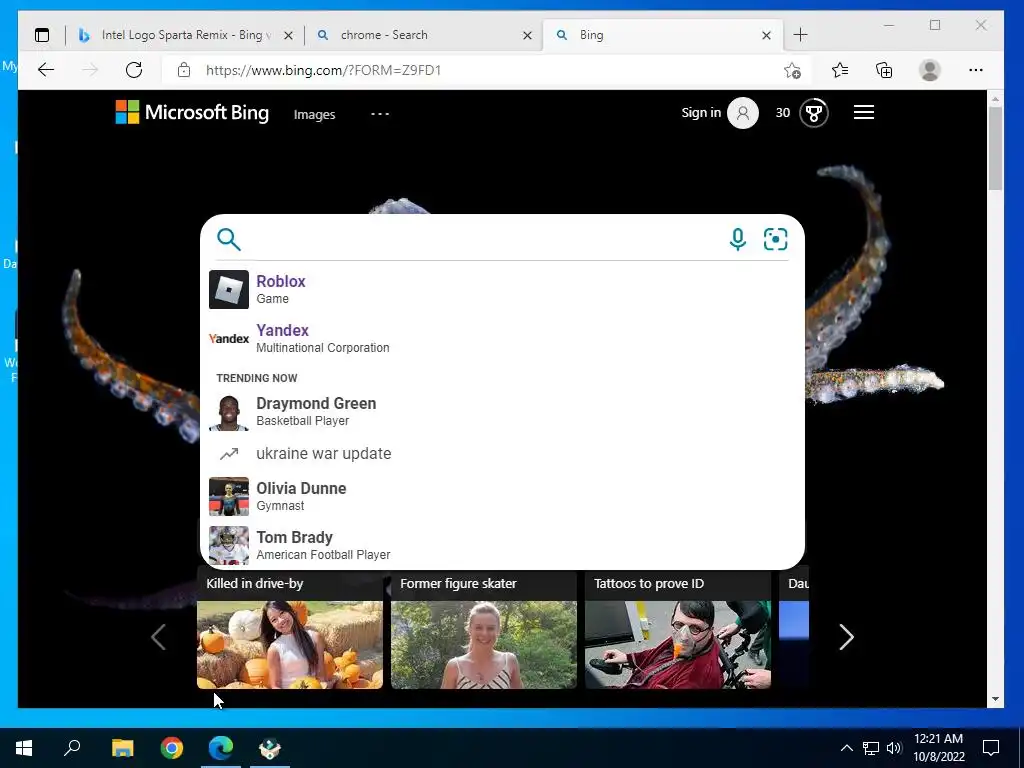
Task: Open tab actions menu icon
Action: [42, 35]
